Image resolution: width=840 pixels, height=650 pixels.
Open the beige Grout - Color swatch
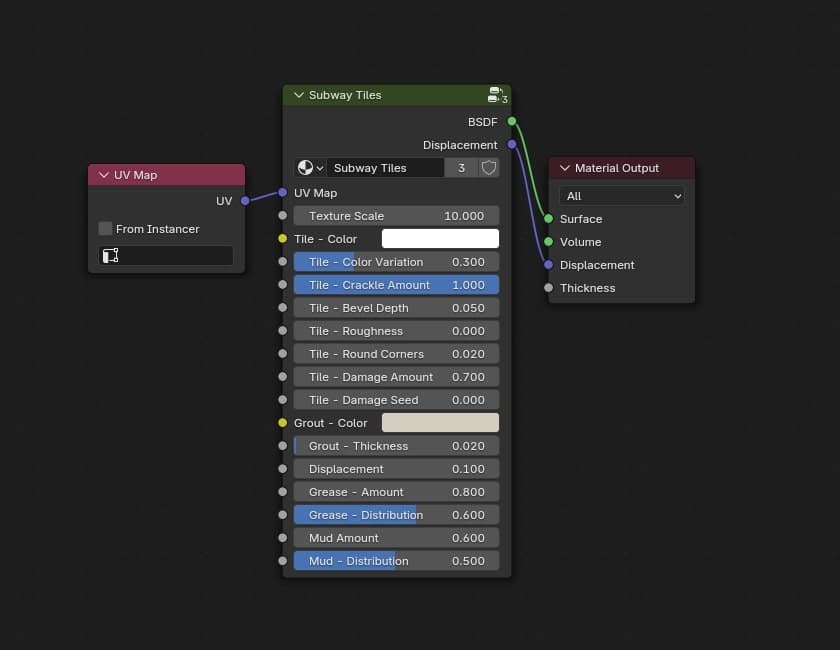coord(440,423)
